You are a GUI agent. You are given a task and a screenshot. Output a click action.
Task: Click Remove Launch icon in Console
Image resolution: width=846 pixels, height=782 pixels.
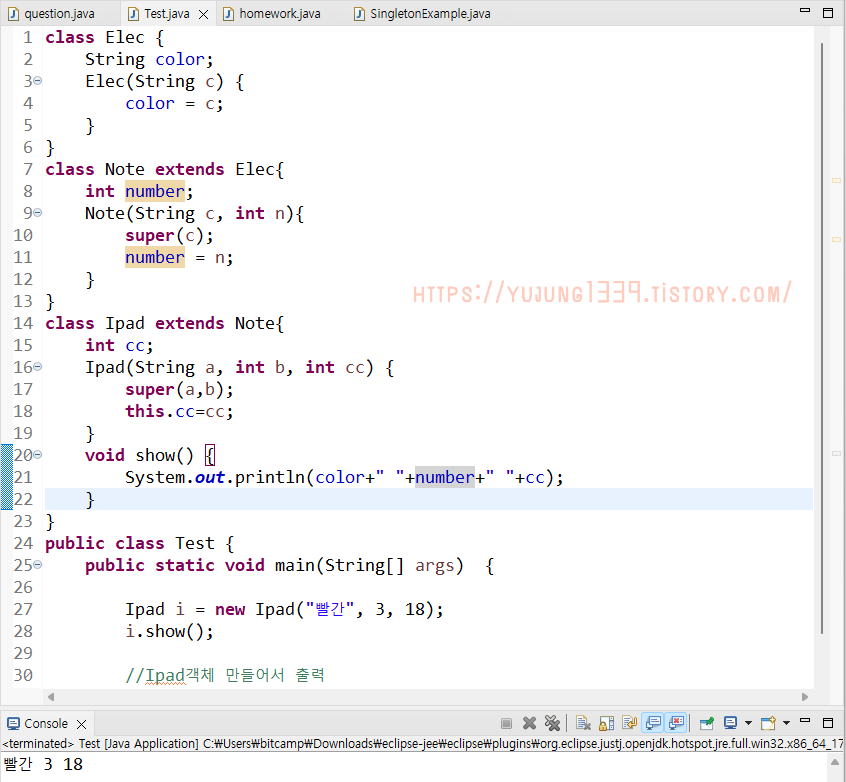click(x=530, y=723)
